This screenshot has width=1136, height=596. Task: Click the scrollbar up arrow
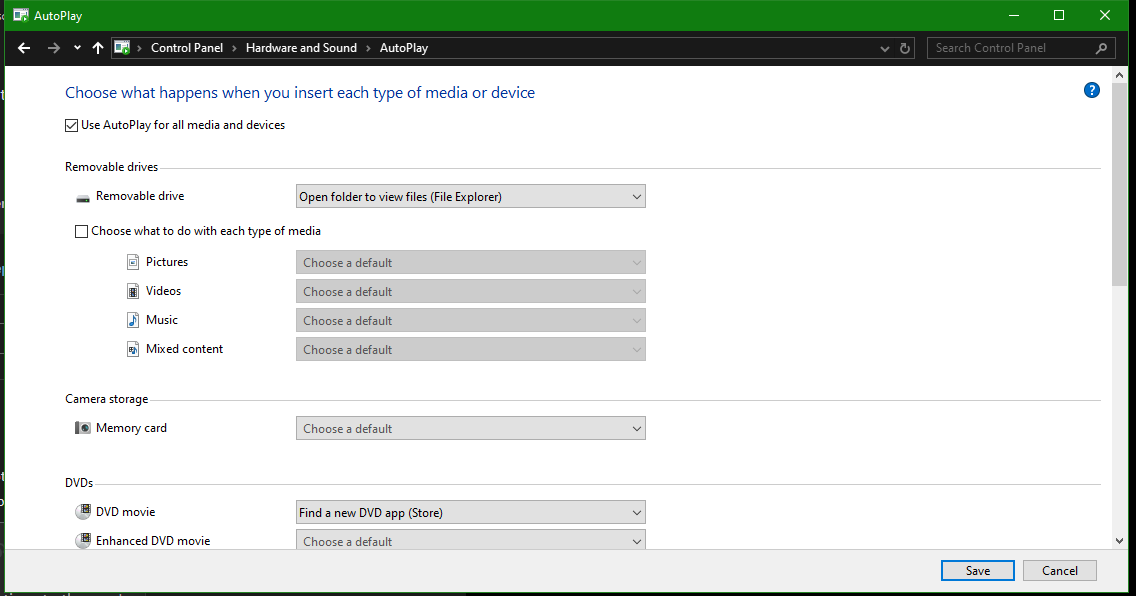coord(1119,75)
